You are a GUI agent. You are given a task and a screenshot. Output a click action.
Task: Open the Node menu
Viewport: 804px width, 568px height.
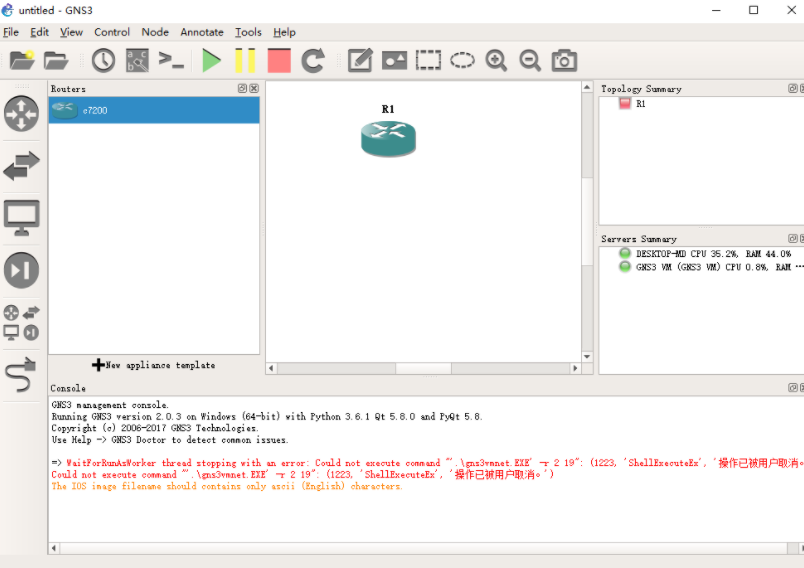pos(155,32)
